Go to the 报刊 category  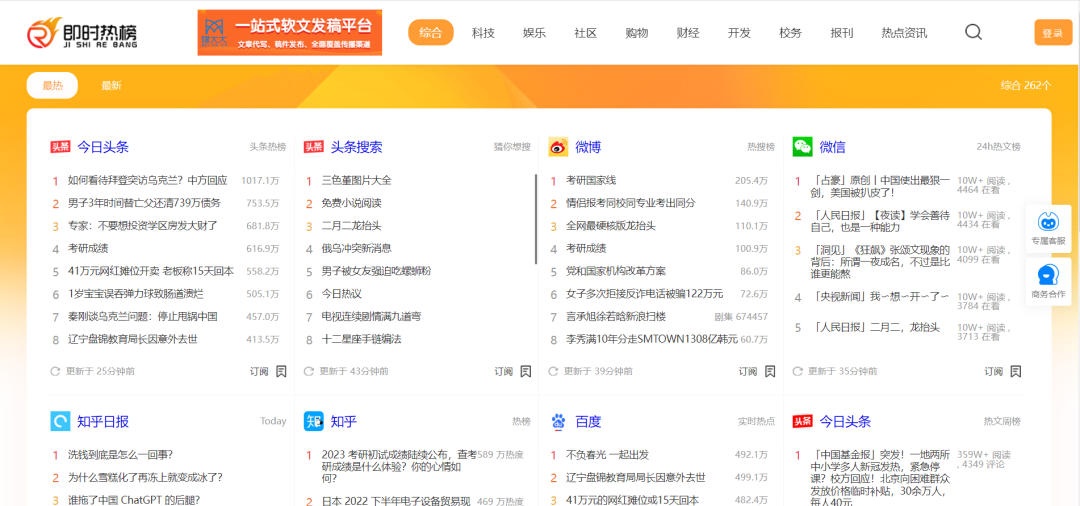tap(842, 32)
